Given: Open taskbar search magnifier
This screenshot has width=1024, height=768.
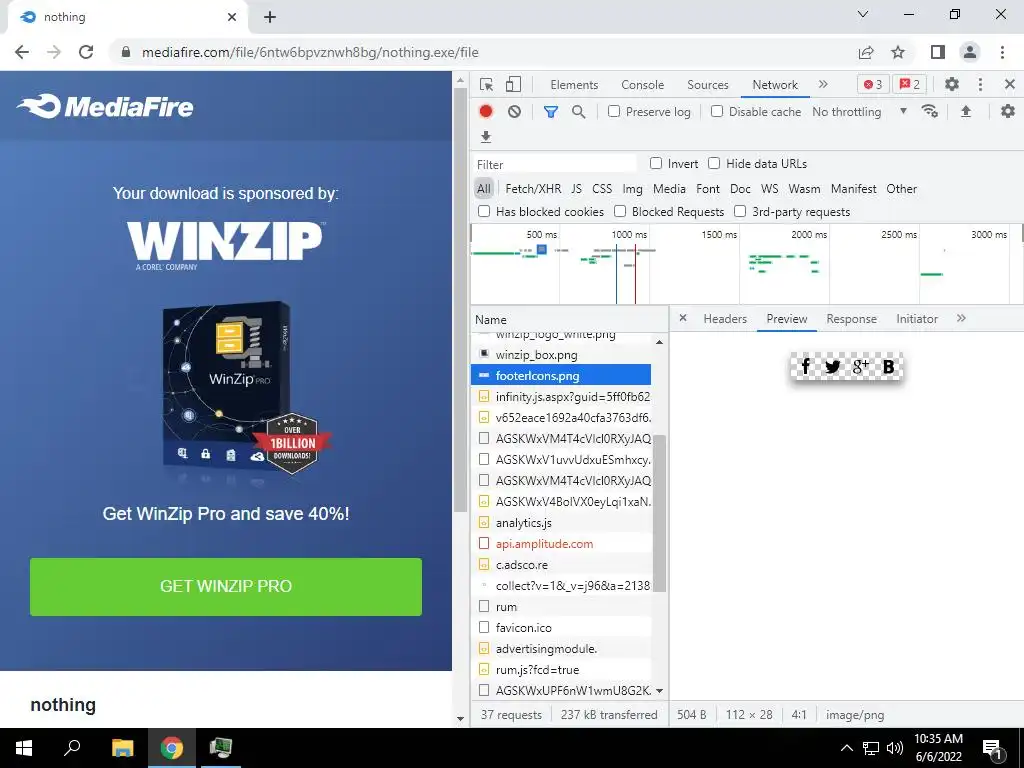Looking at the screenshot, I should (72, 748).
